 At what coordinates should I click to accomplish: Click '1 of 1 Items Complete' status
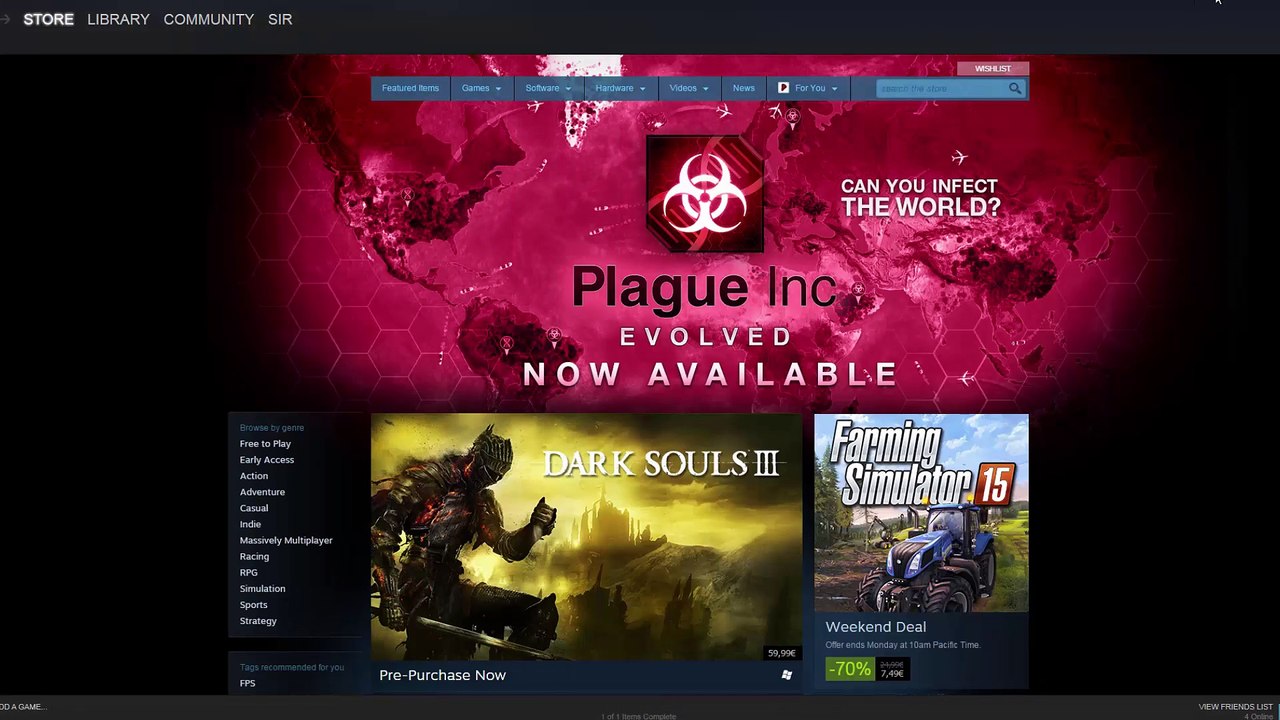(639, 716)
